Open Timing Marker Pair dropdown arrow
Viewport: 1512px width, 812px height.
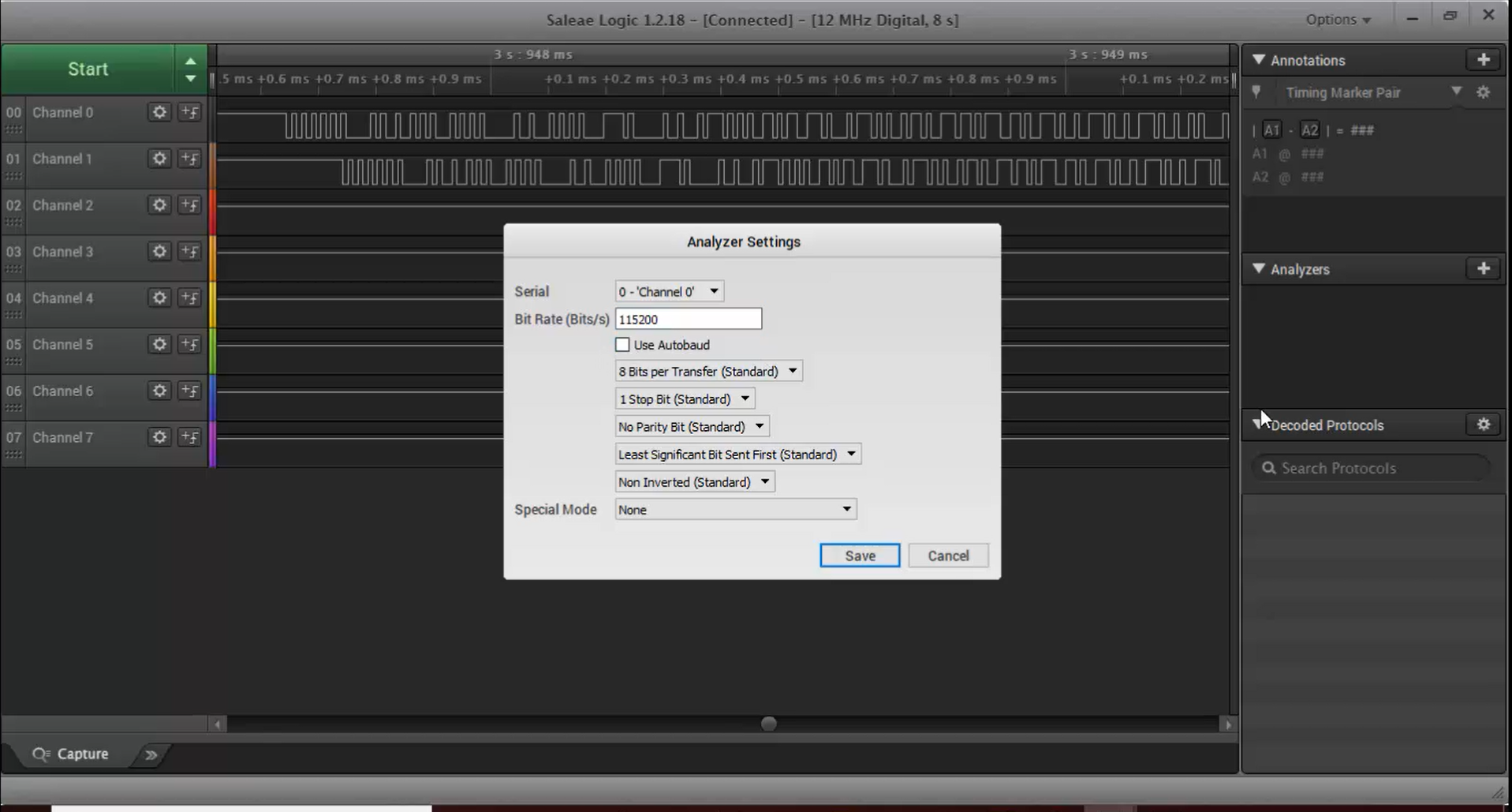1456,92
